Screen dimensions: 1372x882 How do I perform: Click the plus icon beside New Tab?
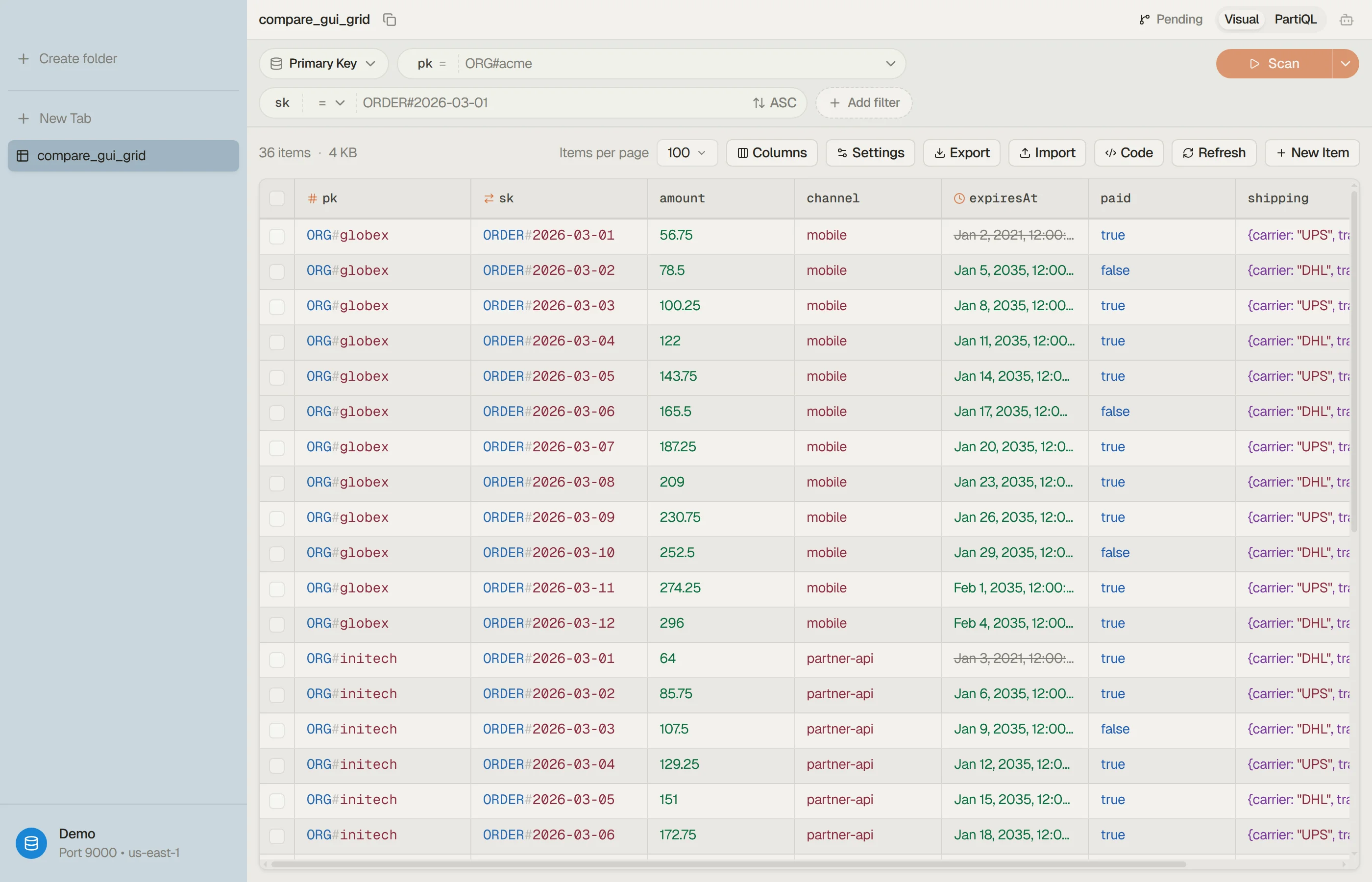pos(24,119)
